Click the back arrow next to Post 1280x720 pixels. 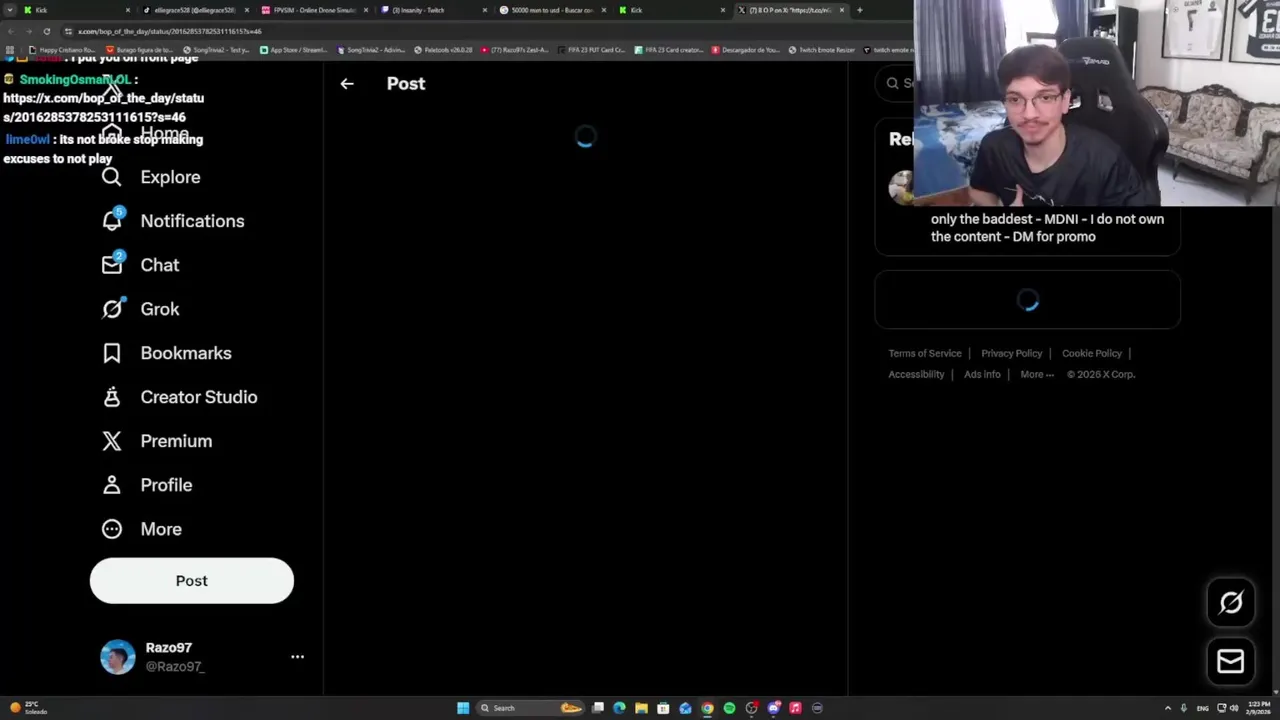(346, 84)
